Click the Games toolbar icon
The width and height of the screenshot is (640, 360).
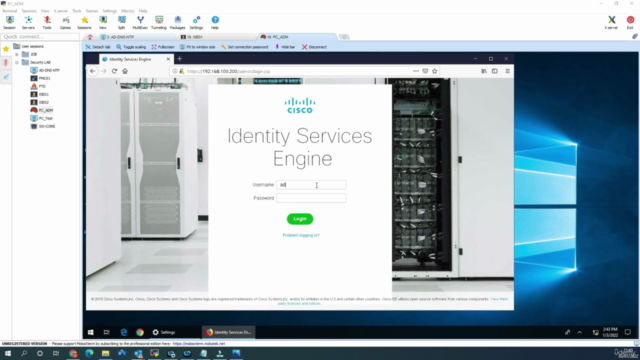65,22
